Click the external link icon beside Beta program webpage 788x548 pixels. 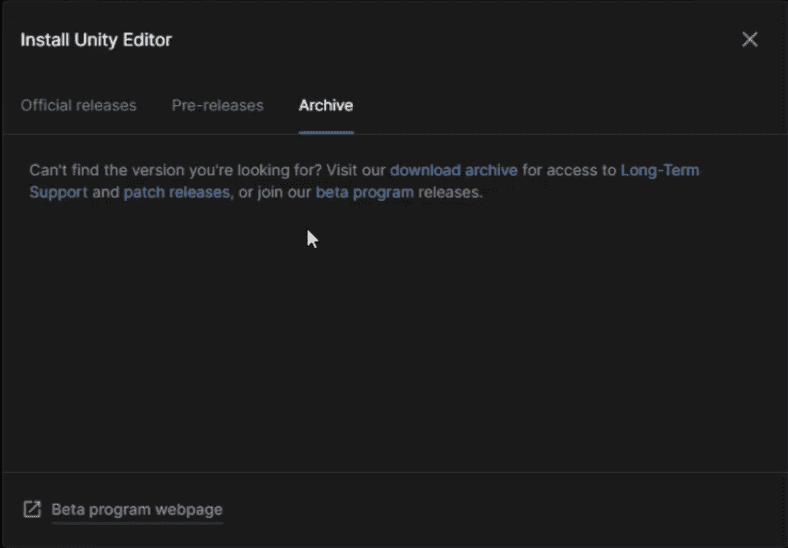tap(32, 509)
